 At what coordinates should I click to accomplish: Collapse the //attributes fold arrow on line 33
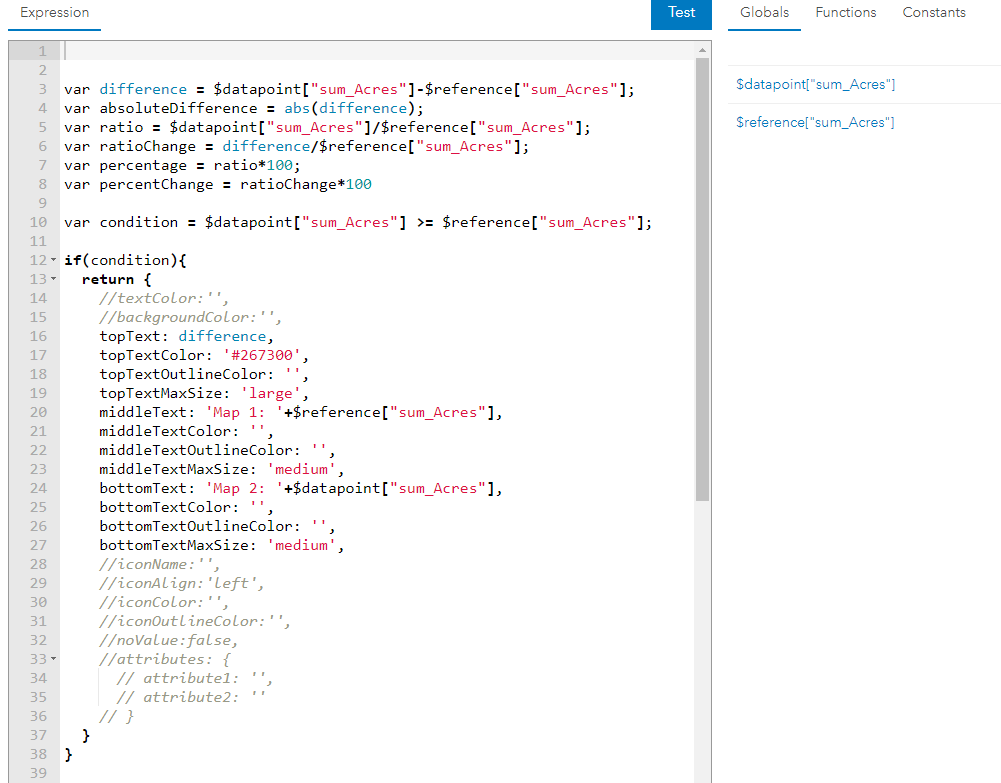click(x=53, y=659)
